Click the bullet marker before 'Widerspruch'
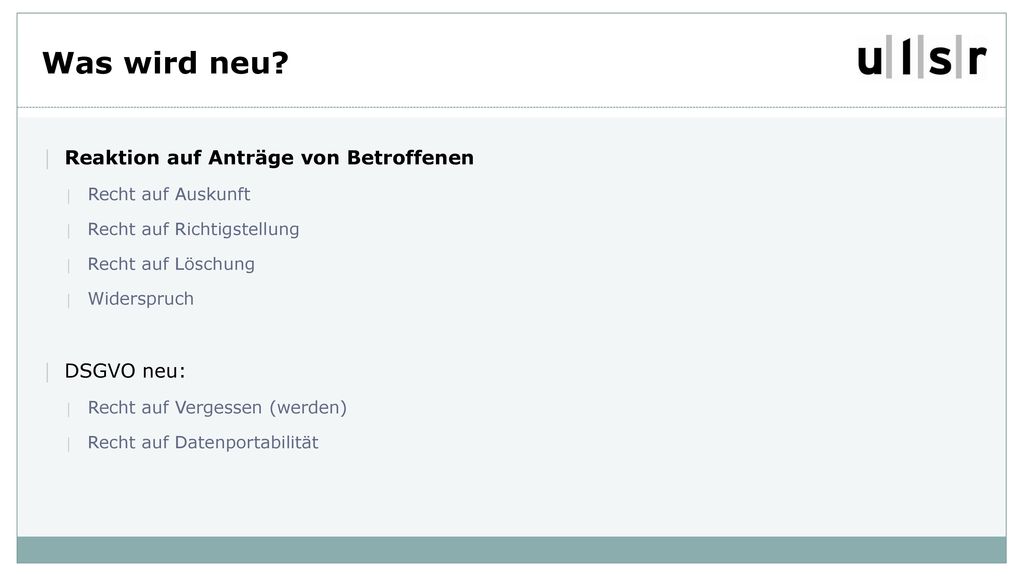The width and height of the screenshot is (1024, 576). pyautogui.click(x=69, y=300)
